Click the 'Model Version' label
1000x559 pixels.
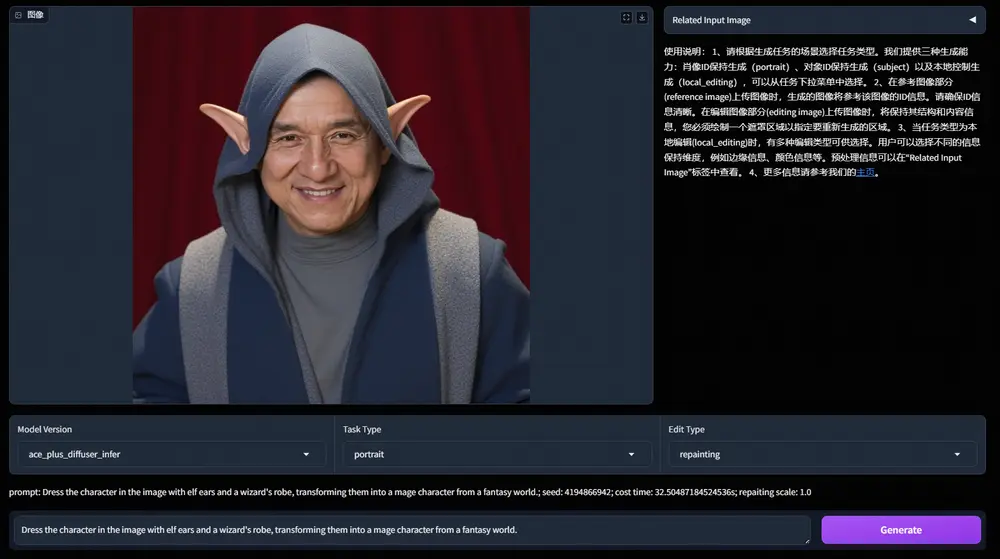click(45, 430)
